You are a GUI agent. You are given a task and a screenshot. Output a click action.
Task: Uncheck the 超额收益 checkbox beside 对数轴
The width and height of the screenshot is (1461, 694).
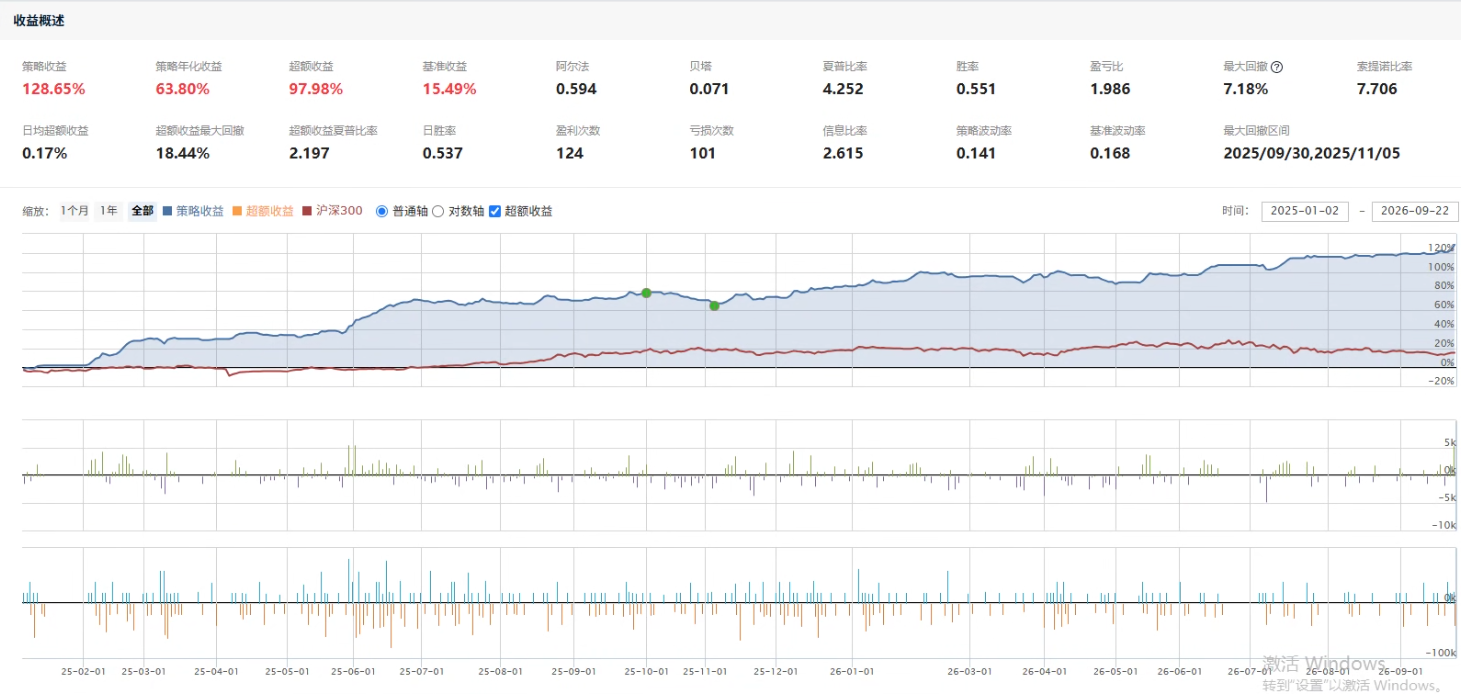coord(495,211)
